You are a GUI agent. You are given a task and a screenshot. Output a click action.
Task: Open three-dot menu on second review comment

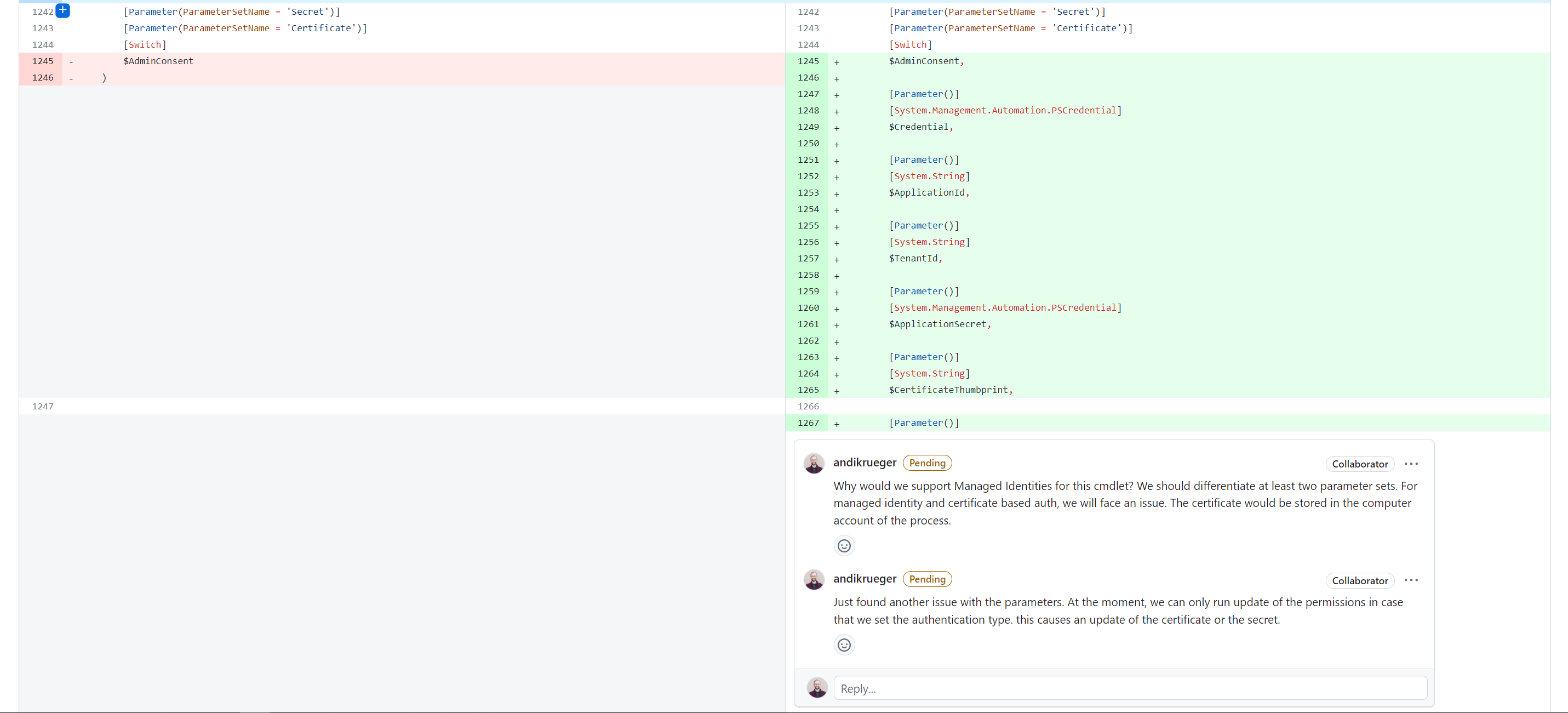pyautogui.click(x=1410, y=580)
